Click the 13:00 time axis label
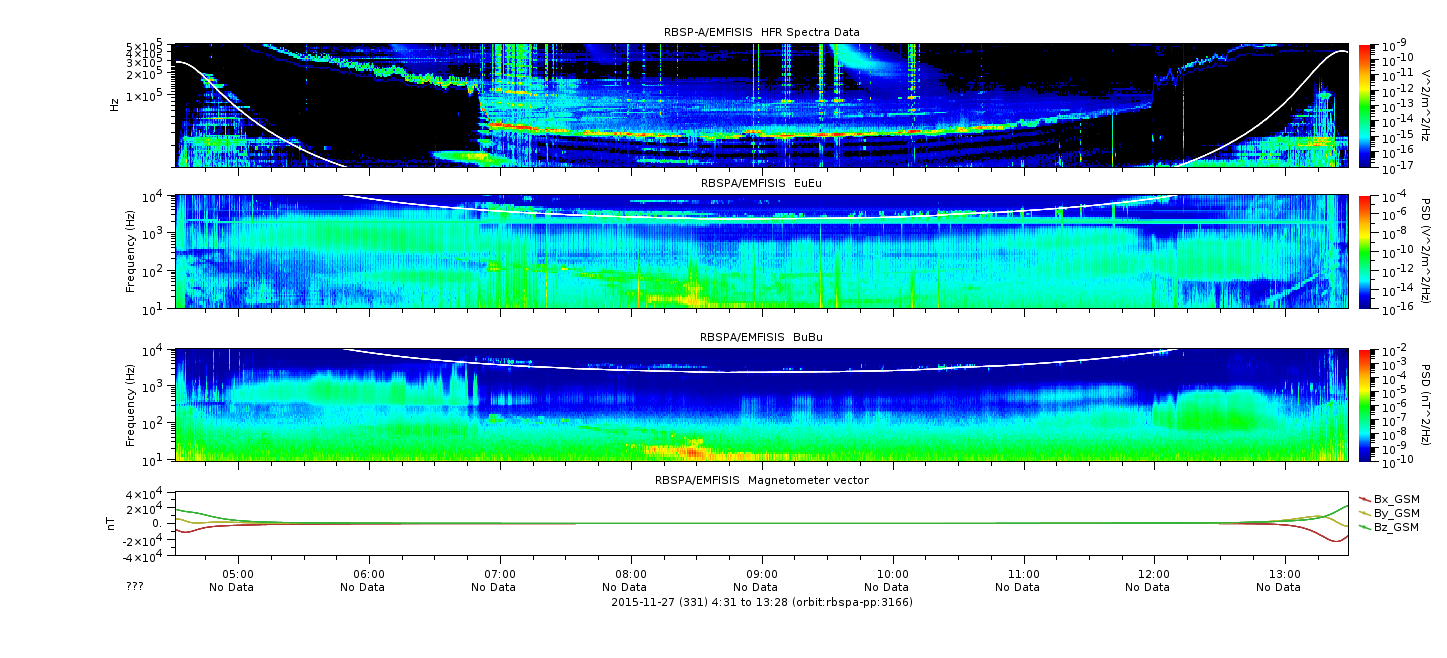1447x658 pixels. point(1285,574)
